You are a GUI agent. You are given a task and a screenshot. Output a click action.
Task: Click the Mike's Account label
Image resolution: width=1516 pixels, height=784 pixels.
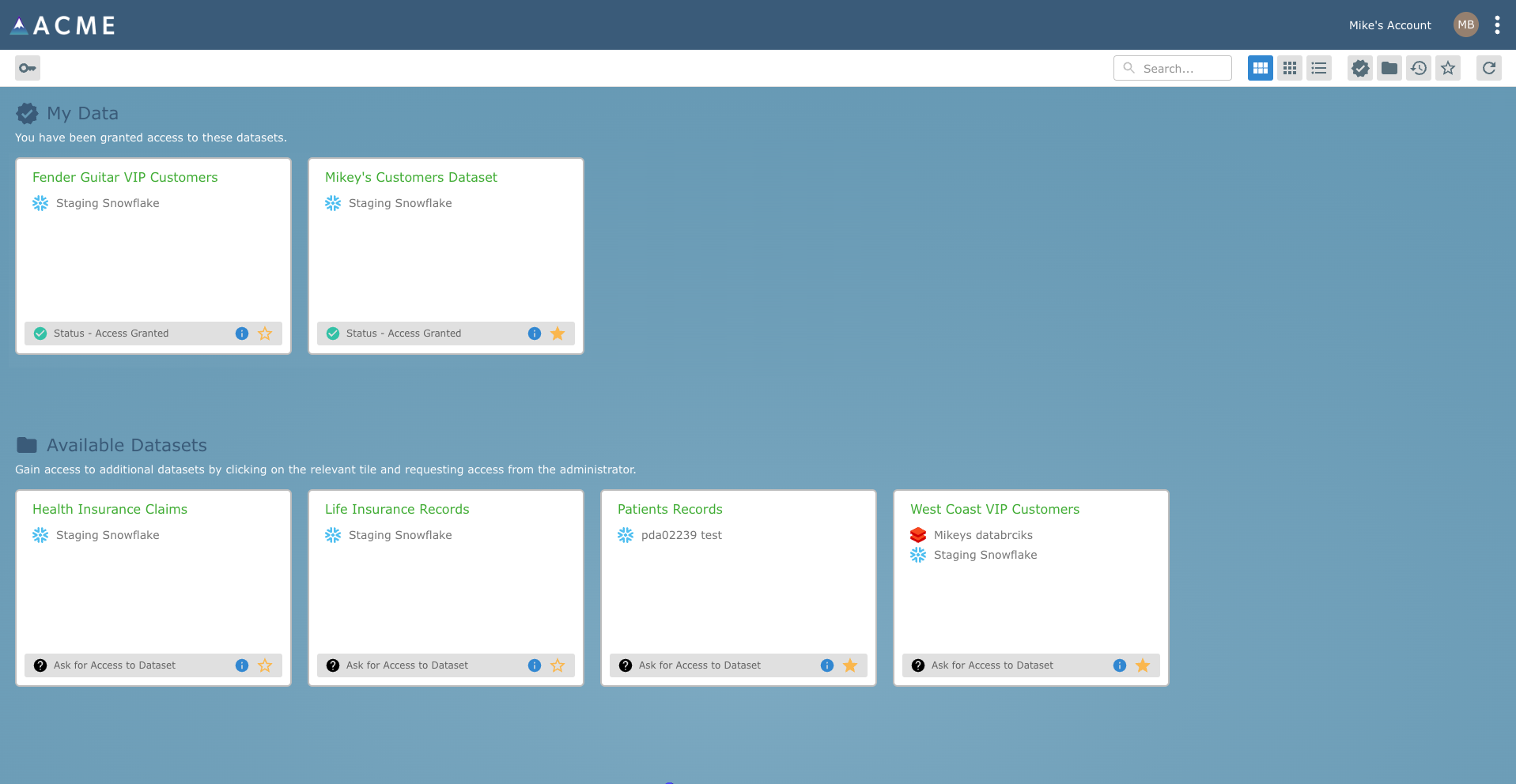click(x=1389, y=25)
